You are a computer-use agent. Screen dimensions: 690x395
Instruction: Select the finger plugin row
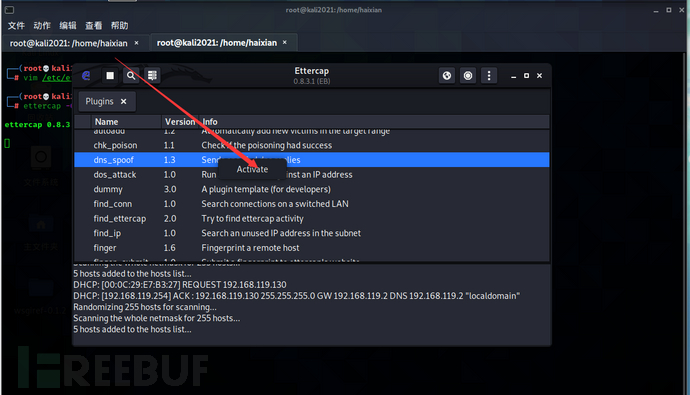pyautogui.click(x=312, y=248)
